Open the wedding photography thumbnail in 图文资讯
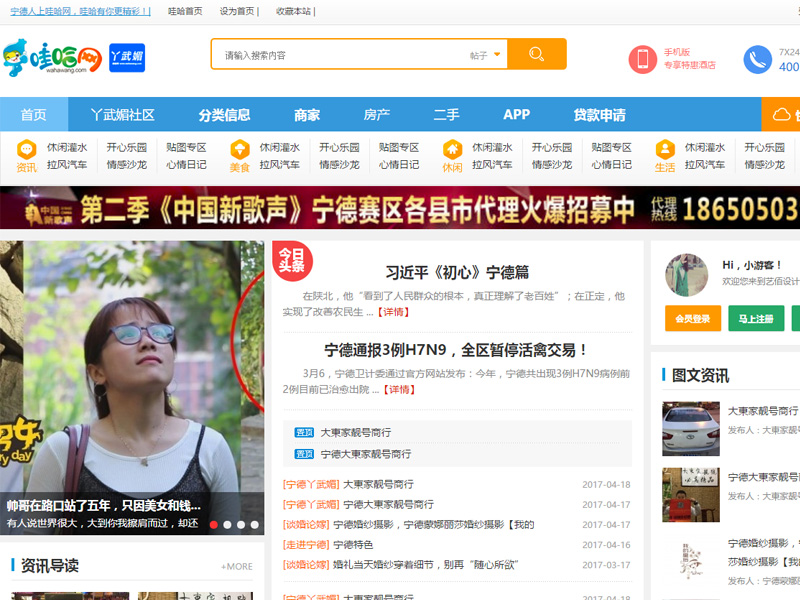The image size is (800, 600). (x=691, y=561)
